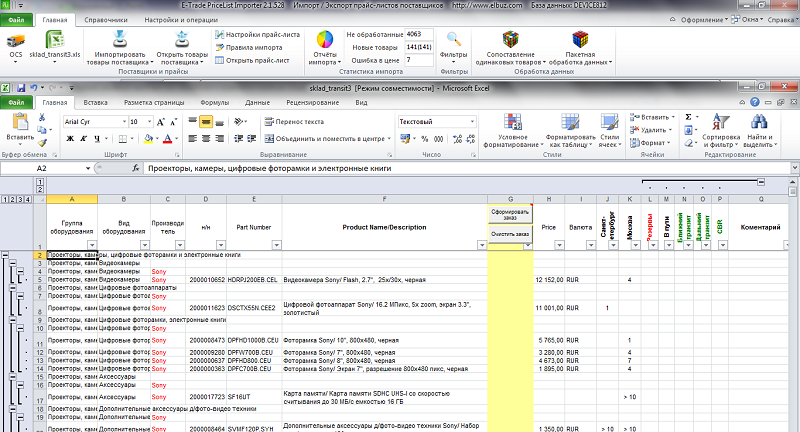Screen dimensions: 800x432
Task: Open Стили ячеек icon
Action: click(x=609, y=122)
